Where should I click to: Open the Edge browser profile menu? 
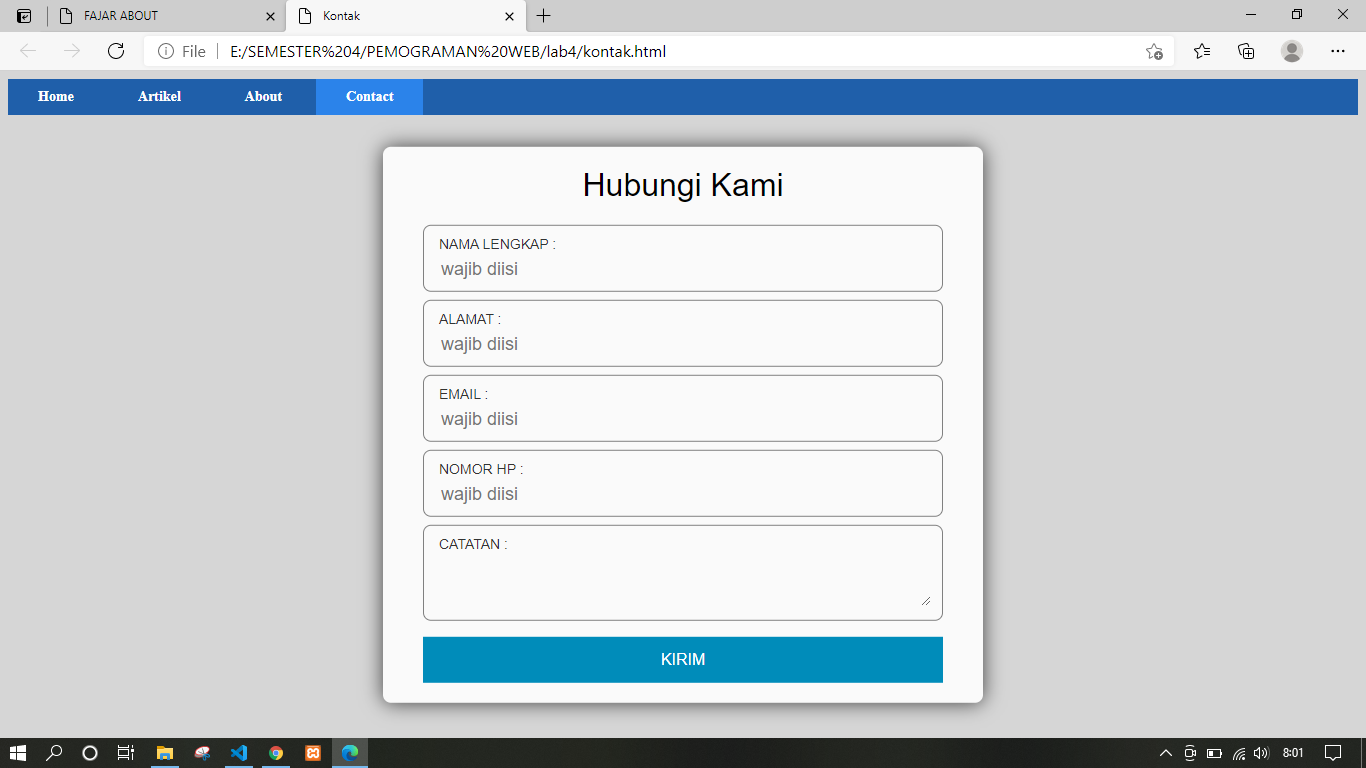point(1290,51)
